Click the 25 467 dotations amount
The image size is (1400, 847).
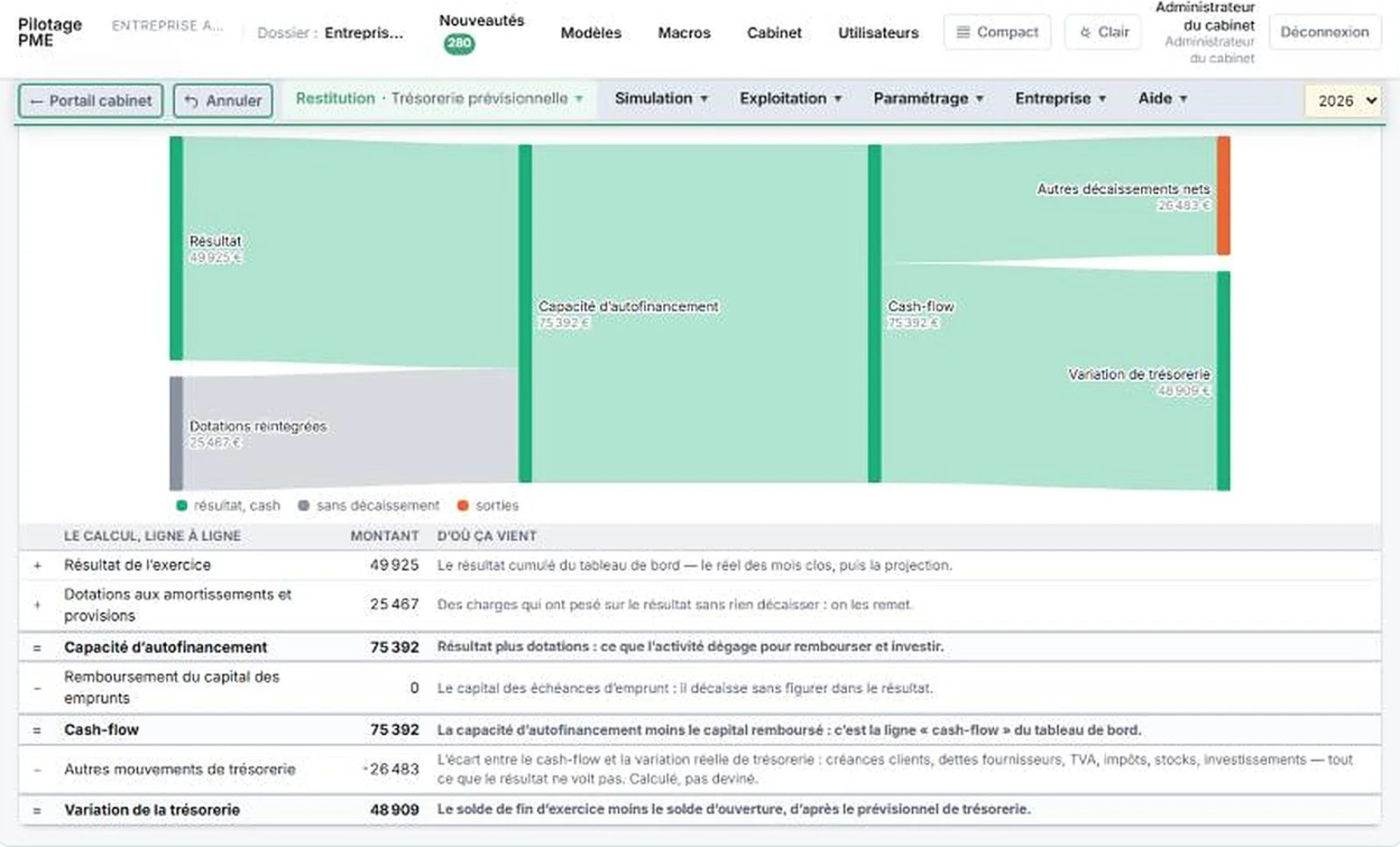tap(394, 605)
